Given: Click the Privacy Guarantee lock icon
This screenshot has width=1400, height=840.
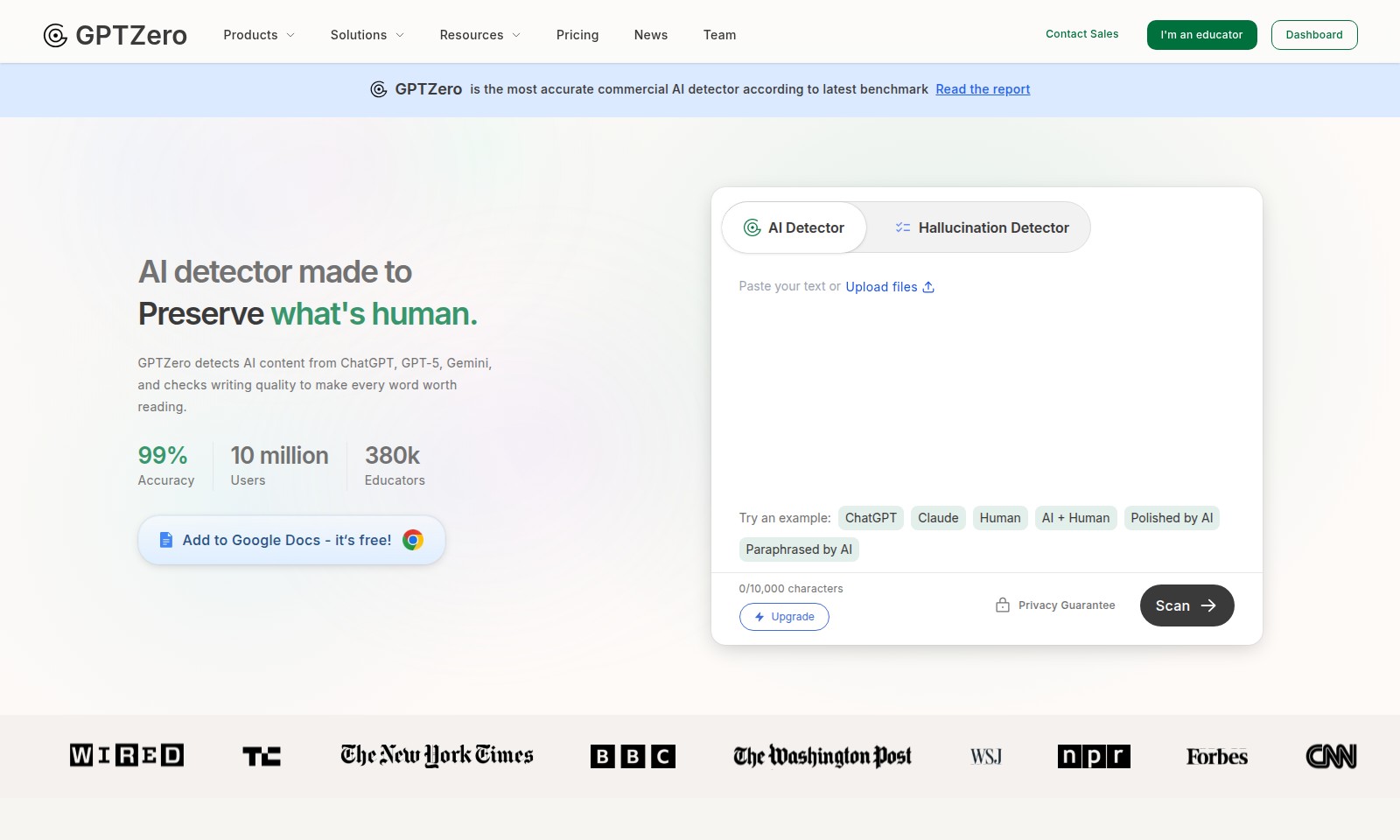Looking at the screenshot, I should [1003, 605].
